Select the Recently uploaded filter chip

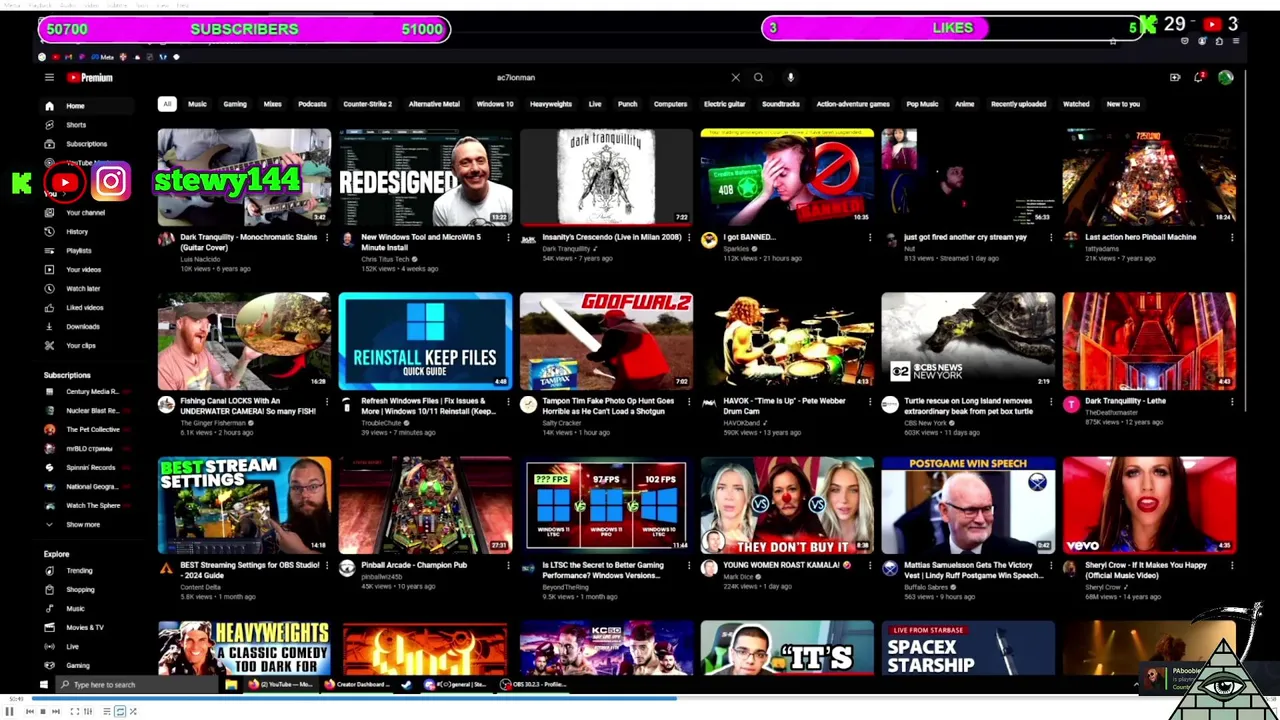(1018, 104)
